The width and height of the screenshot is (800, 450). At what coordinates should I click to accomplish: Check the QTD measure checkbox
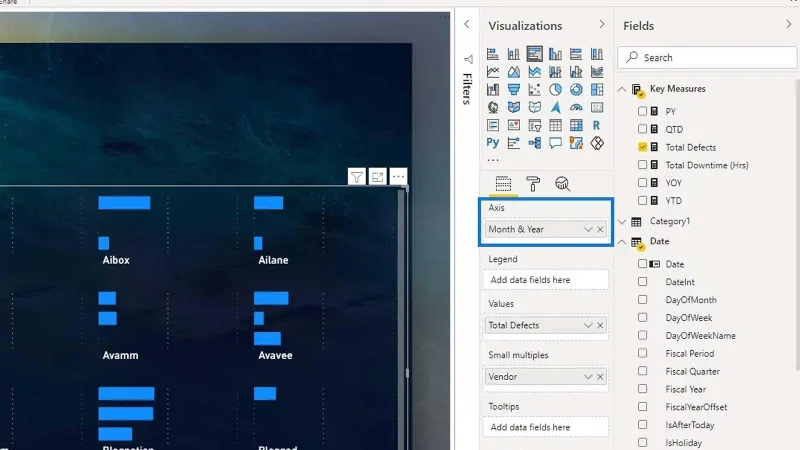642,129
